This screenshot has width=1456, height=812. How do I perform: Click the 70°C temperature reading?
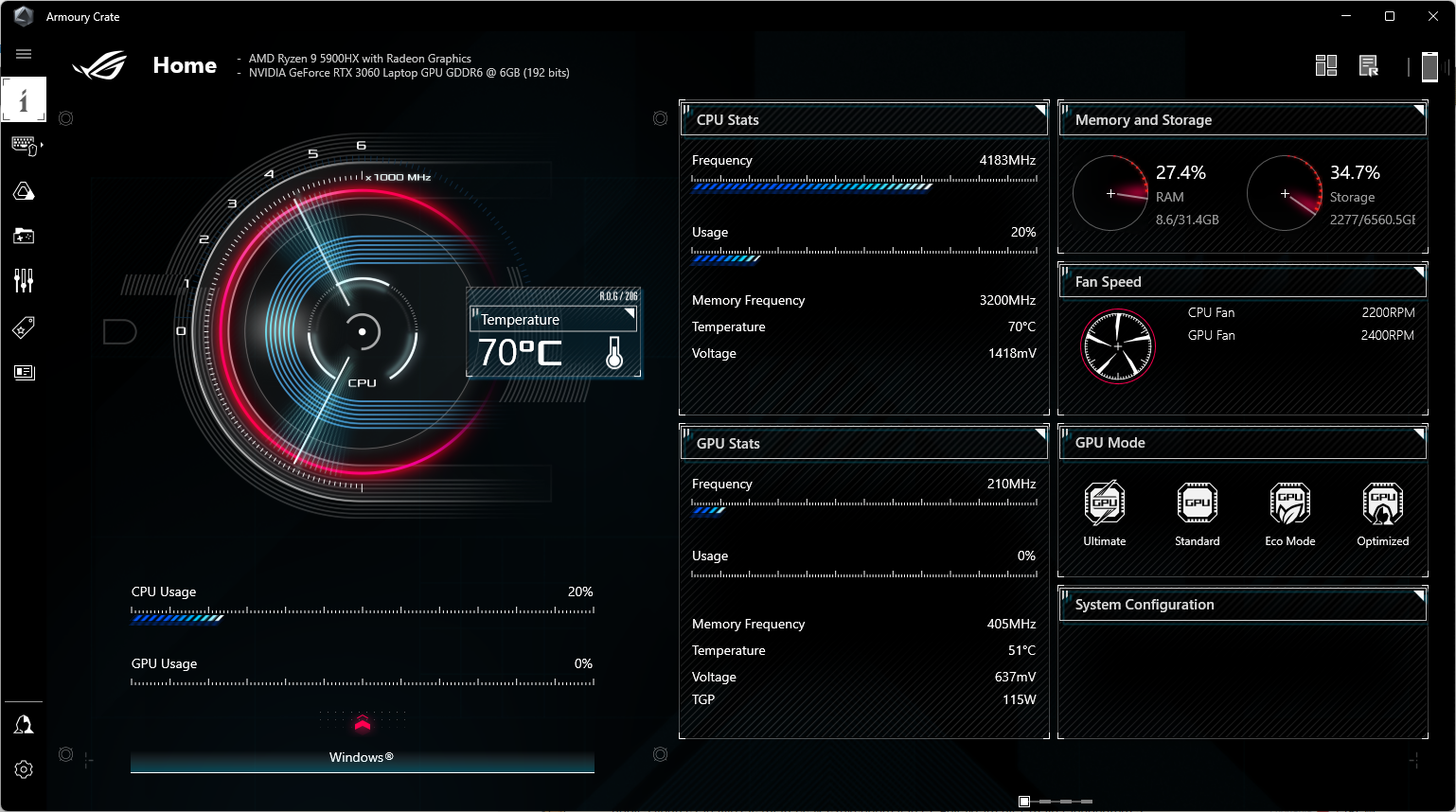[x=520, y=353]
